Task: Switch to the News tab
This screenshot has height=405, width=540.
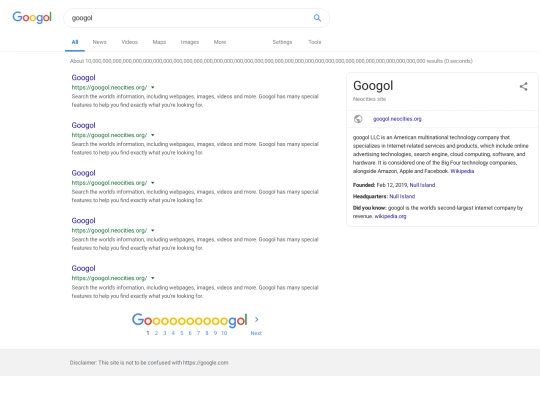Action: tap(100, 42)
